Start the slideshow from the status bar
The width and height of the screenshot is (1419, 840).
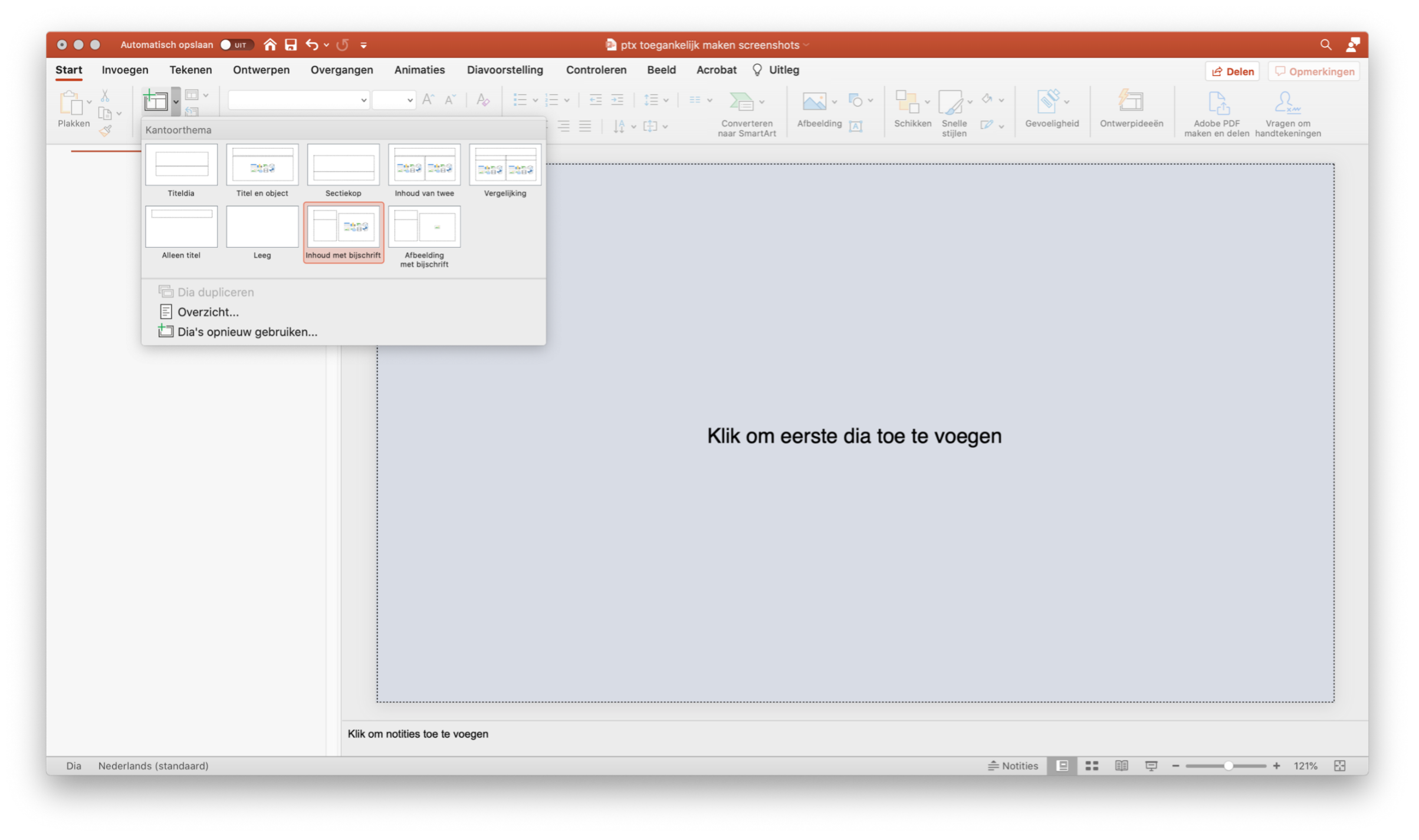tap(1151, 765)
